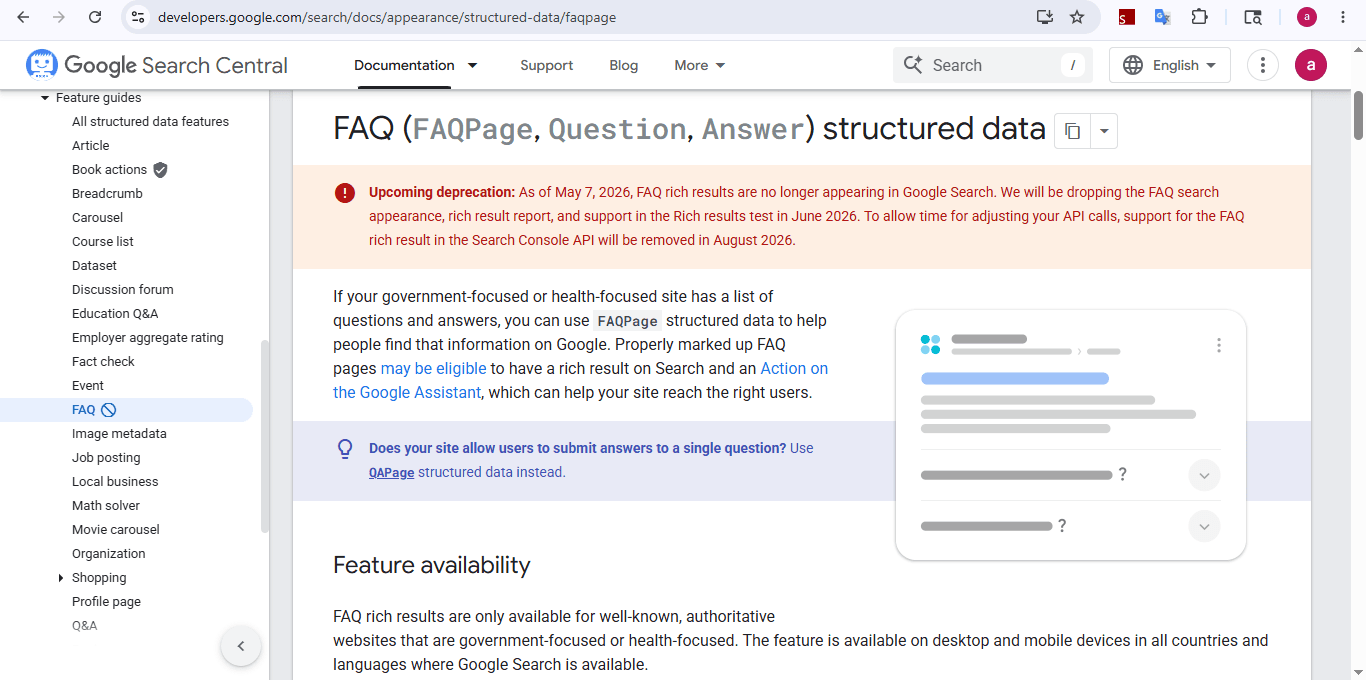Open the Carousel sidebar item
Screen dimensions: 1366x680
98,218
